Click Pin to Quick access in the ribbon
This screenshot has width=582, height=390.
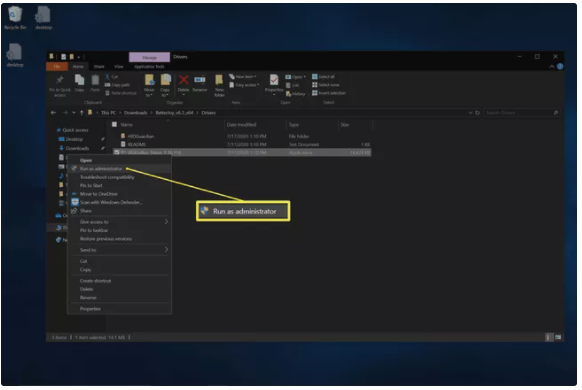60,86
